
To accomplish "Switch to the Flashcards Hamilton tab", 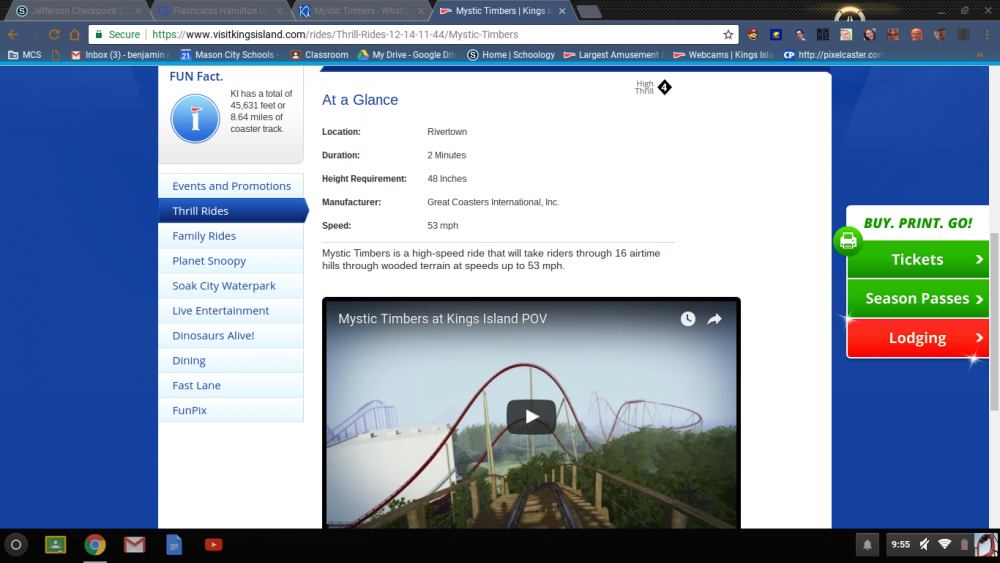I will [219, 11].
